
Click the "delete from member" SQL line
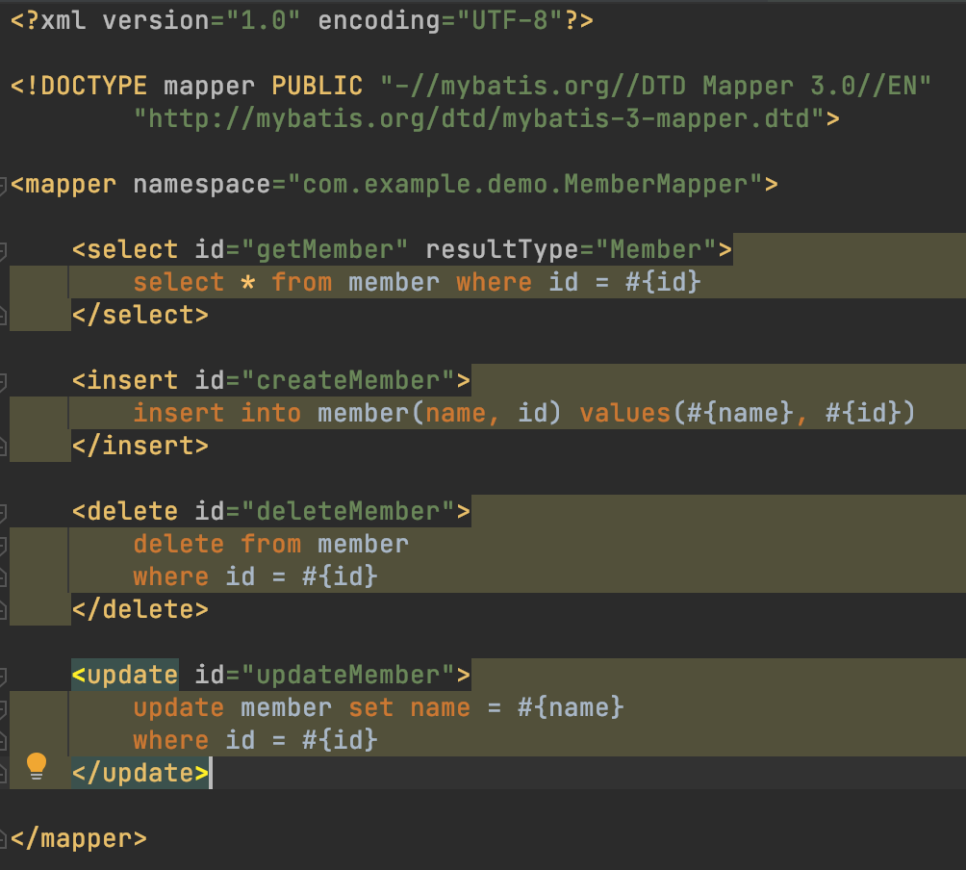[x=271, y=545]
